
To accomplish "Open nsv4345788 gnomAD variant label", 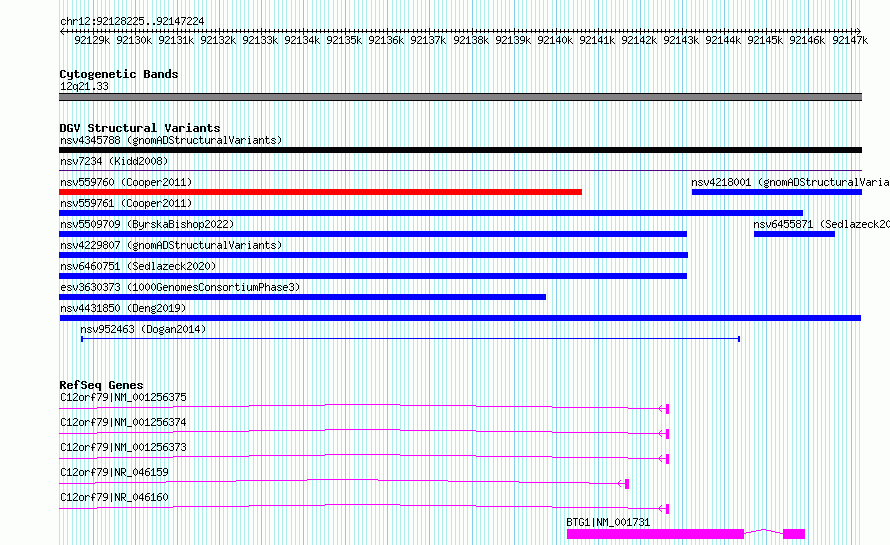I will coord(171,140).
